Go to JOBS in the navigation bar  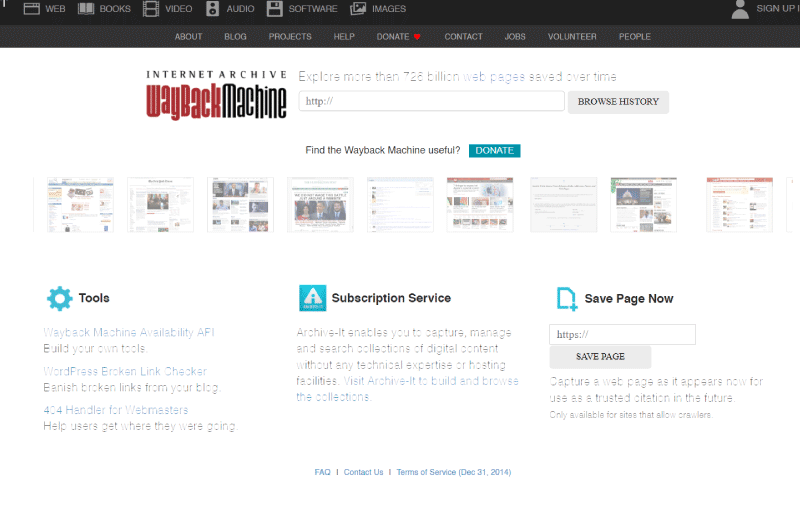click(x=515, y=37)
